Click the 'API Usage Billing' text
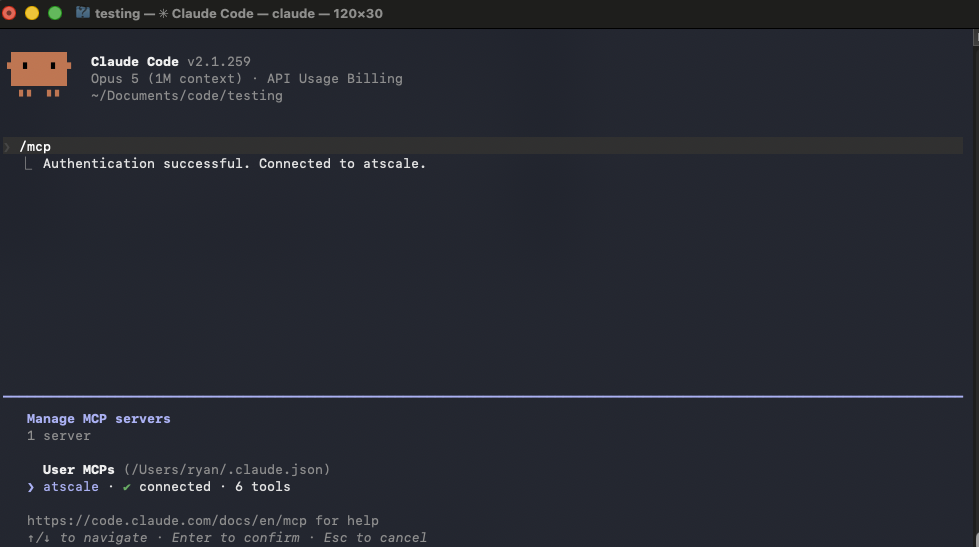Viewport: 979px width, 547px height. pyautogui.click(x=335, y=79)
